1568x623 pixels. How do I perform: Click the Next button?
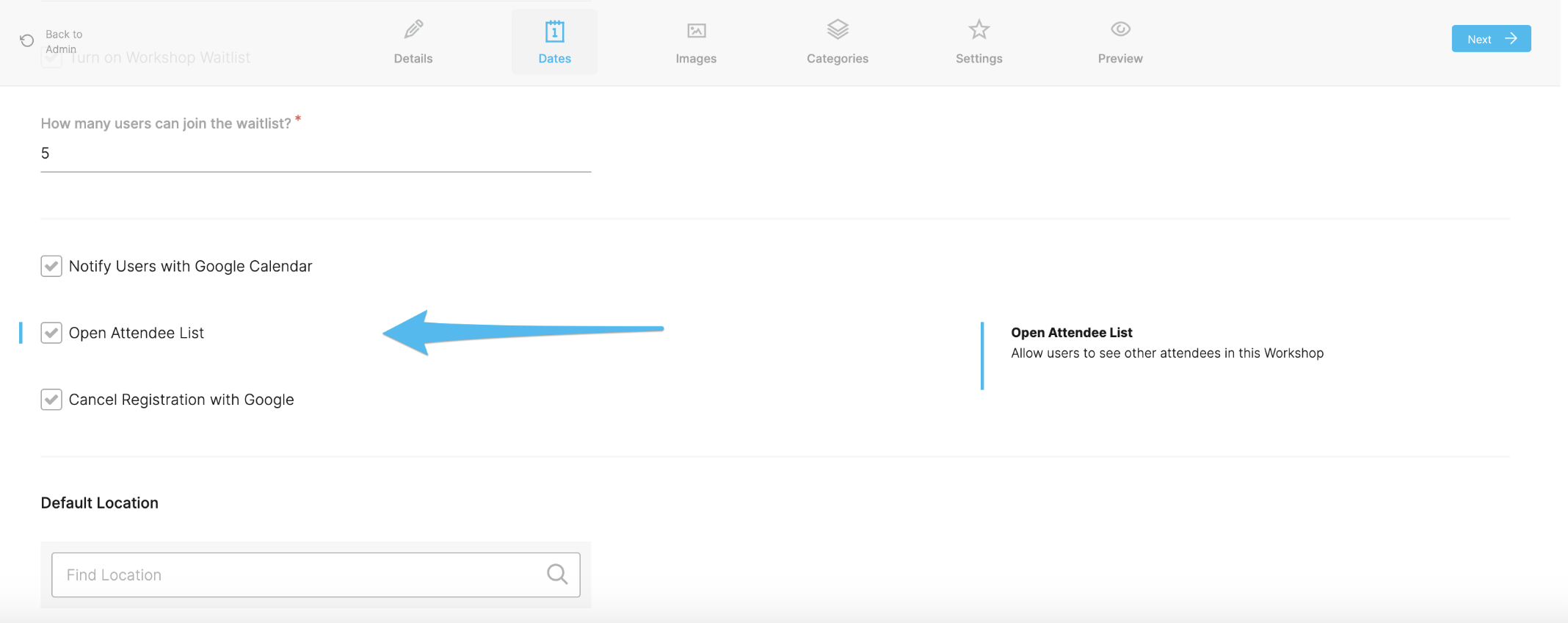point(1491,39)
